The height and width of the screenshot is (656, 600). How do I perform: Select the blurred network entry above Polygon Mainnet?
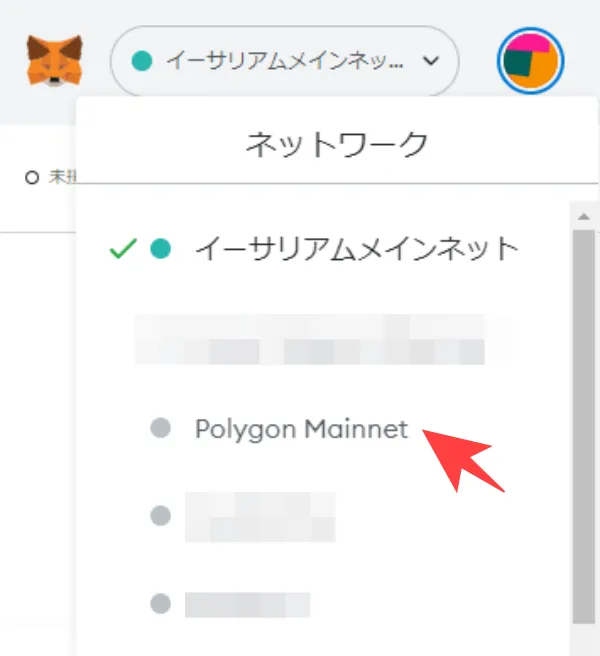(x=310, y=339)
